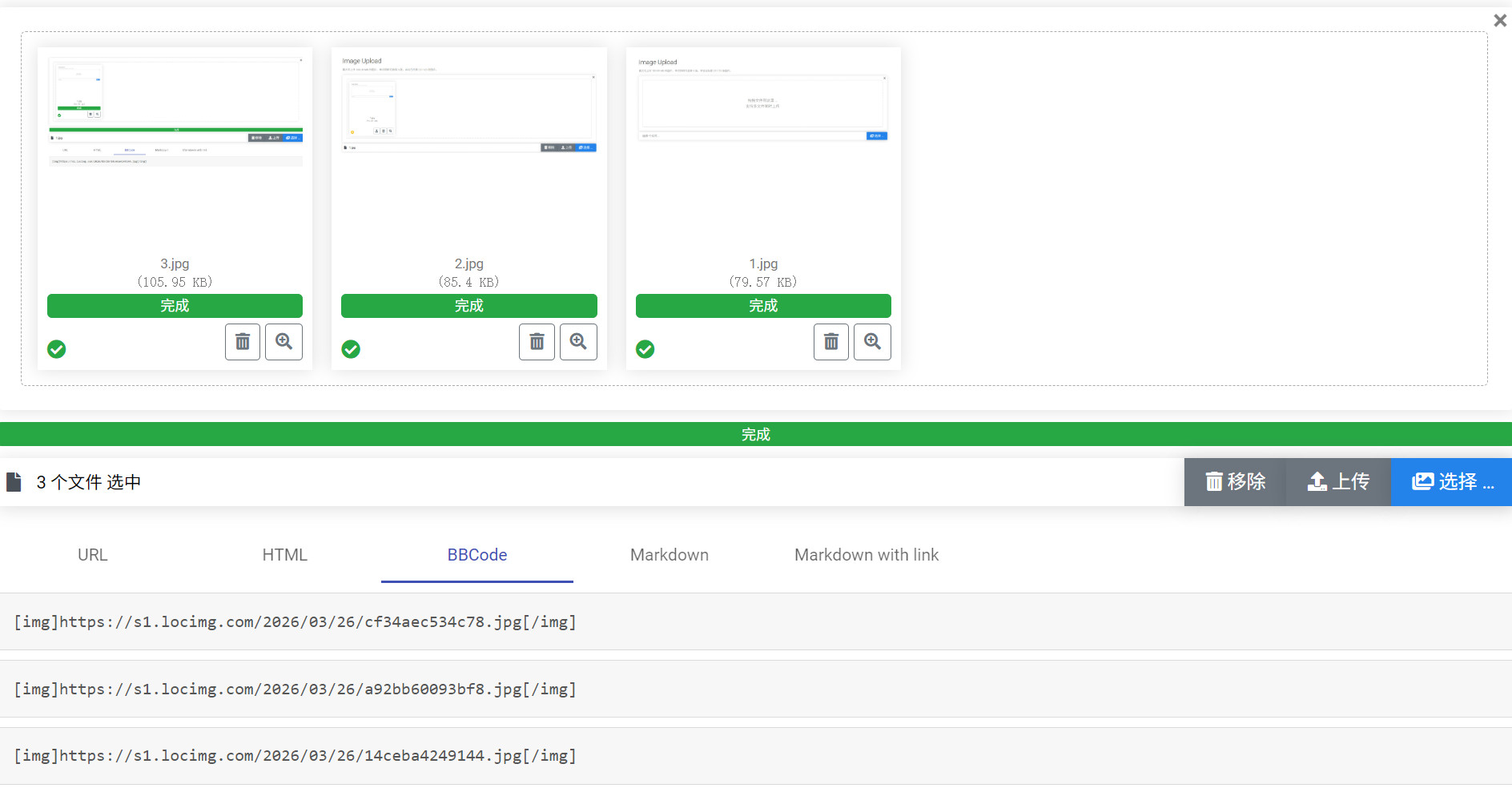
Task: Click the green check mark under 3.jpg
Action: pyautogui.click(x=57, y=349)
